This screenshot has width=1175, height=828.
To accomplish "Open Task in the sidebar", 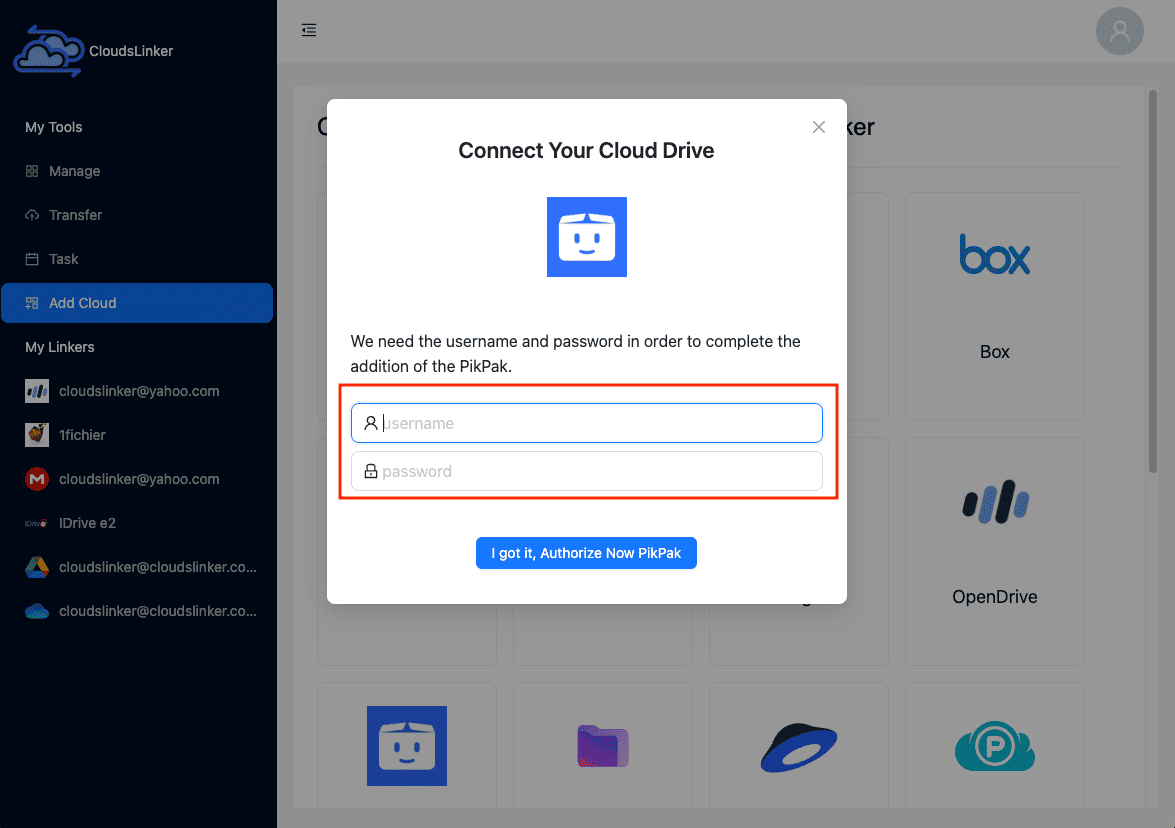I will [136, 259].
